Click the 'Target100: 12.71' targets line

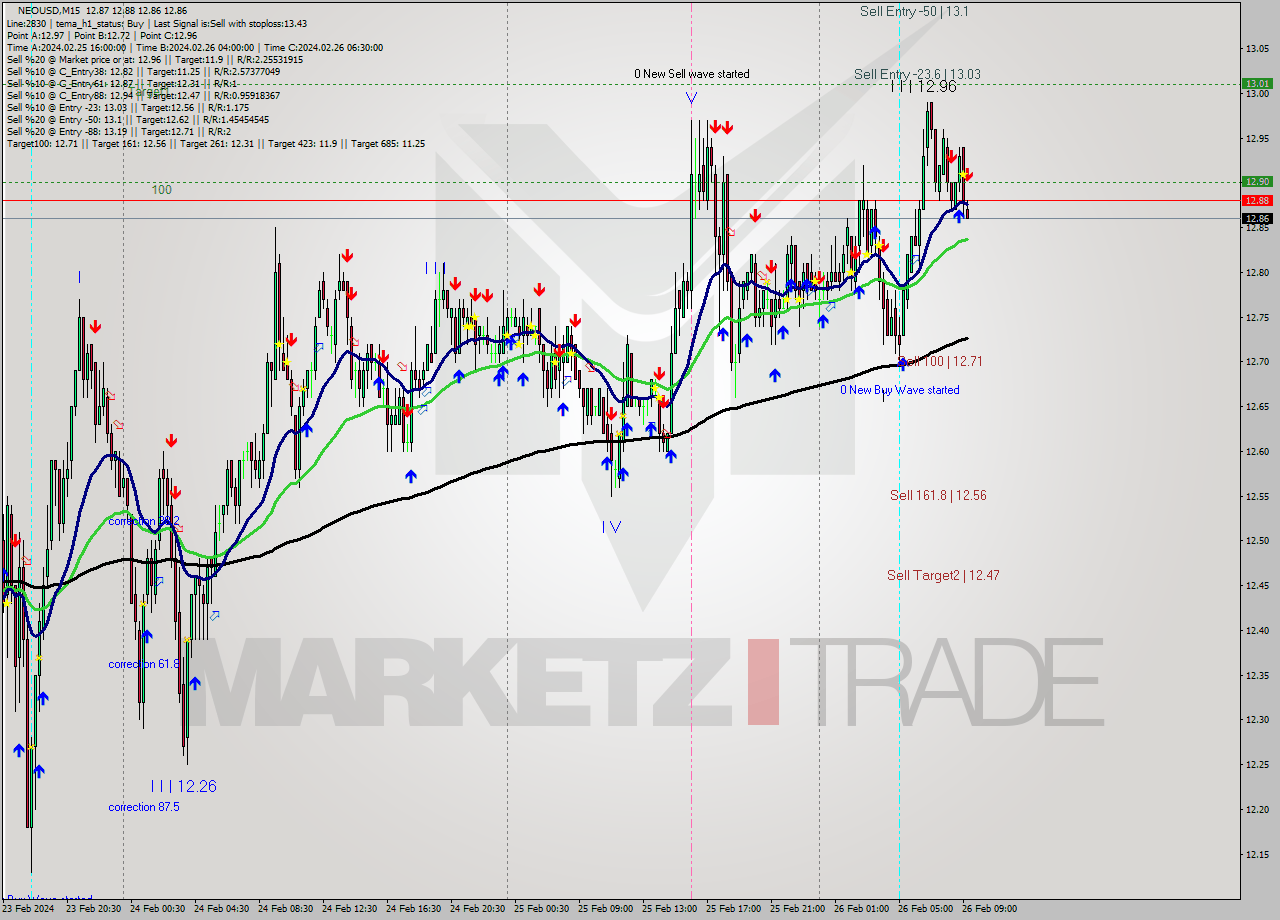[216, 143]
